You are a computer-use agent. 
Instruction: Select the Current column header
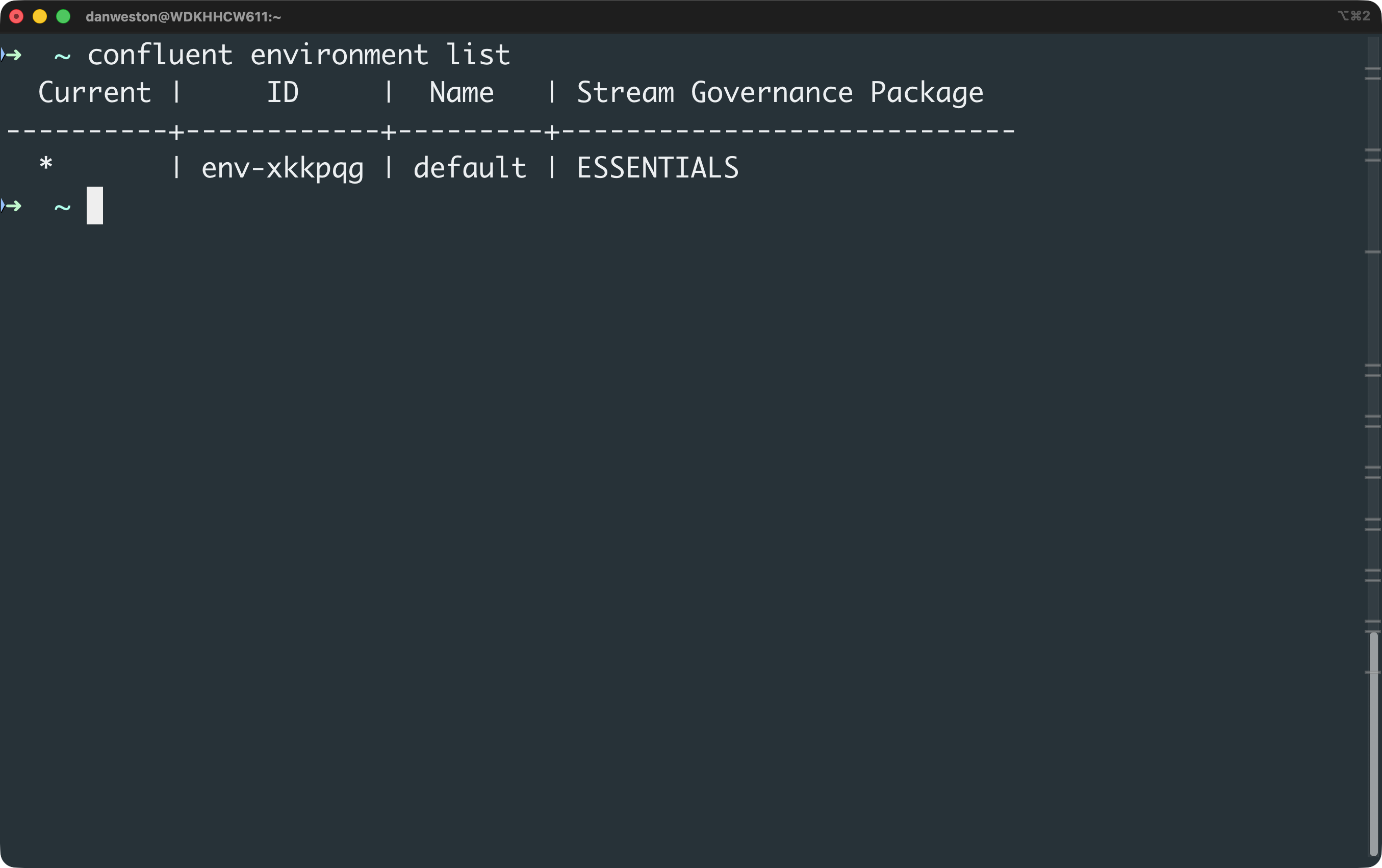click(95, 92)
